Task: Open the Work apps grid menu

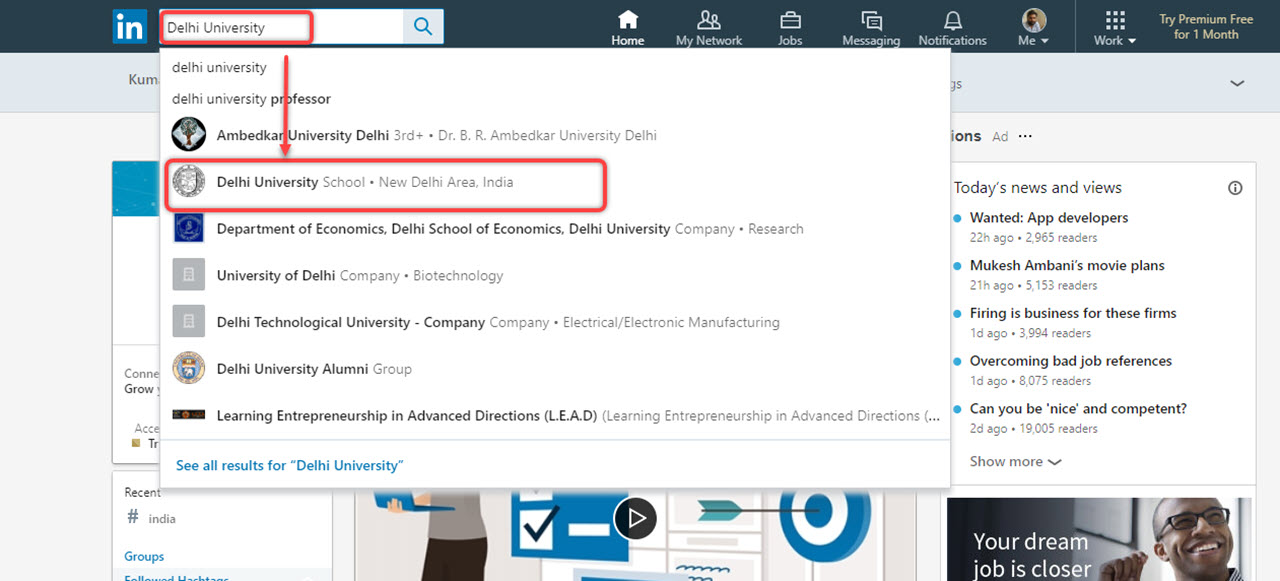Action: (x=1115, y=28)
